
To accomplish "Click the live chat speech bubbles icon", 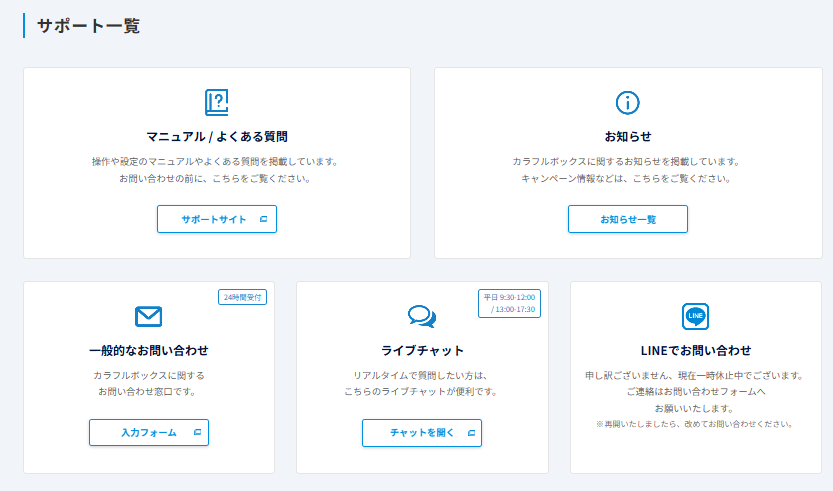I will [x=422, y=317].
